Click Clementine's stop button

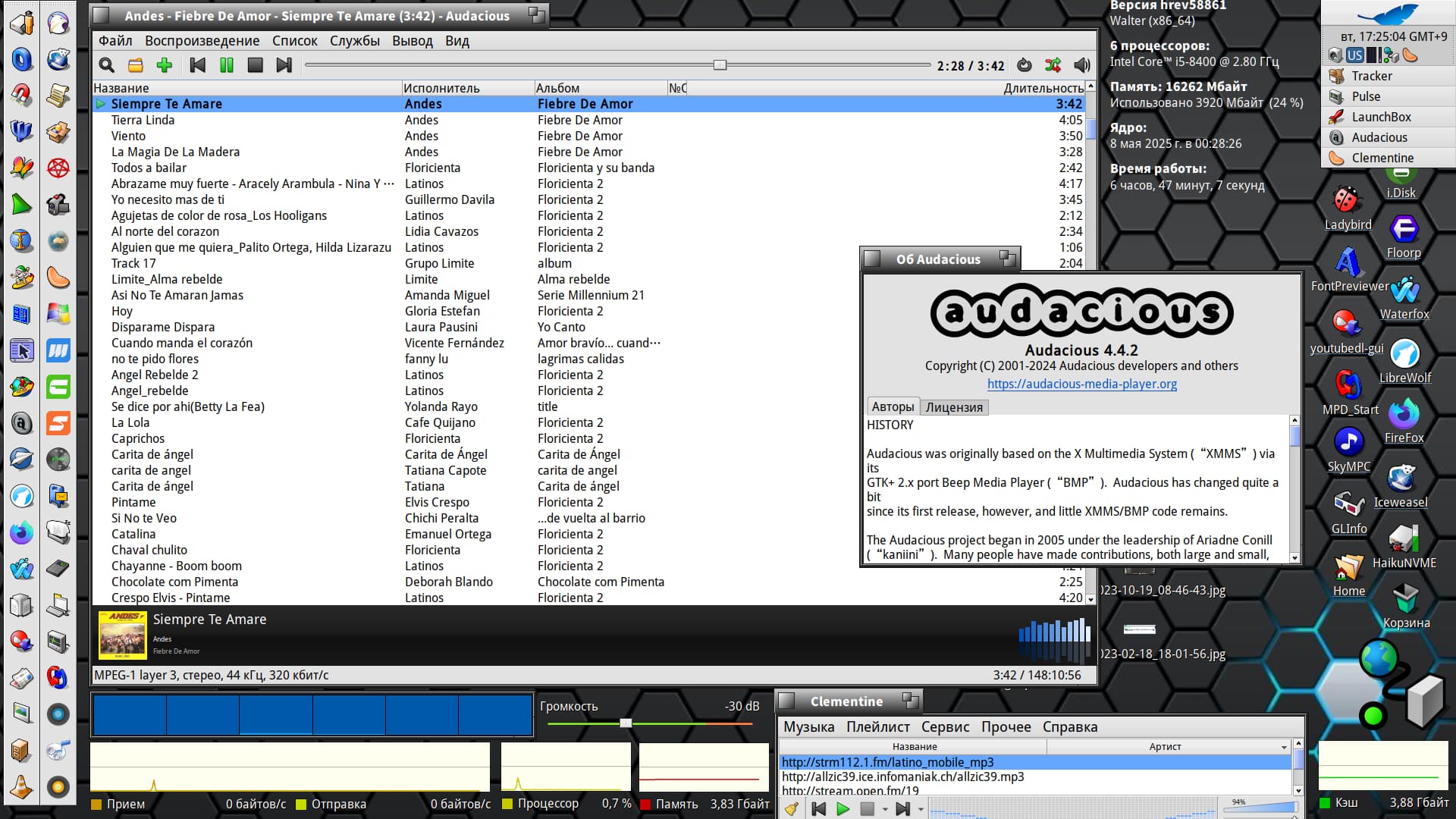868,809
